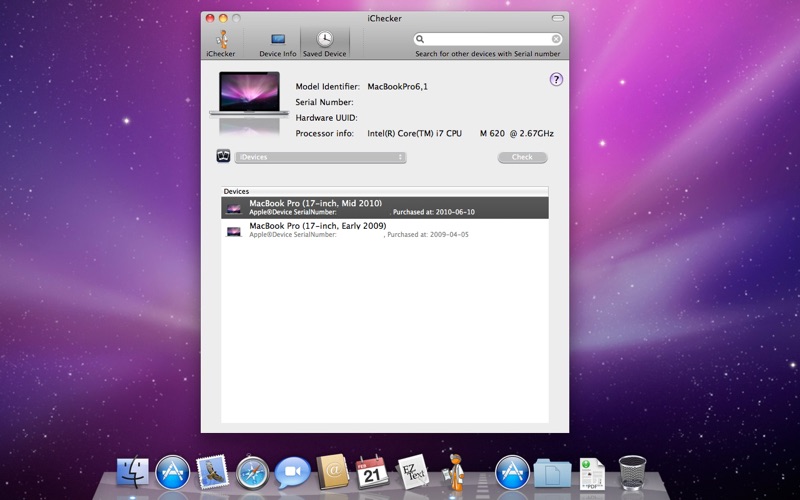Image resolution: width=800 pixels, height=500 pixels.
Task: Click the Purchased at: 2009-04-05 text
Action: click(428, 235)
